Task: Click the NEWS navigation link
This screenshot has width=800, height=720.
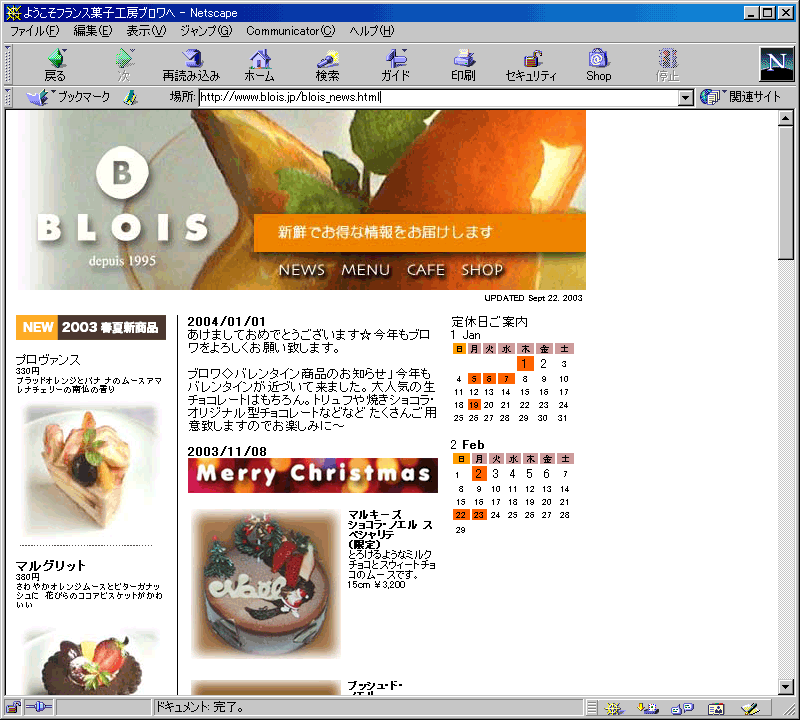Action: 302,270
